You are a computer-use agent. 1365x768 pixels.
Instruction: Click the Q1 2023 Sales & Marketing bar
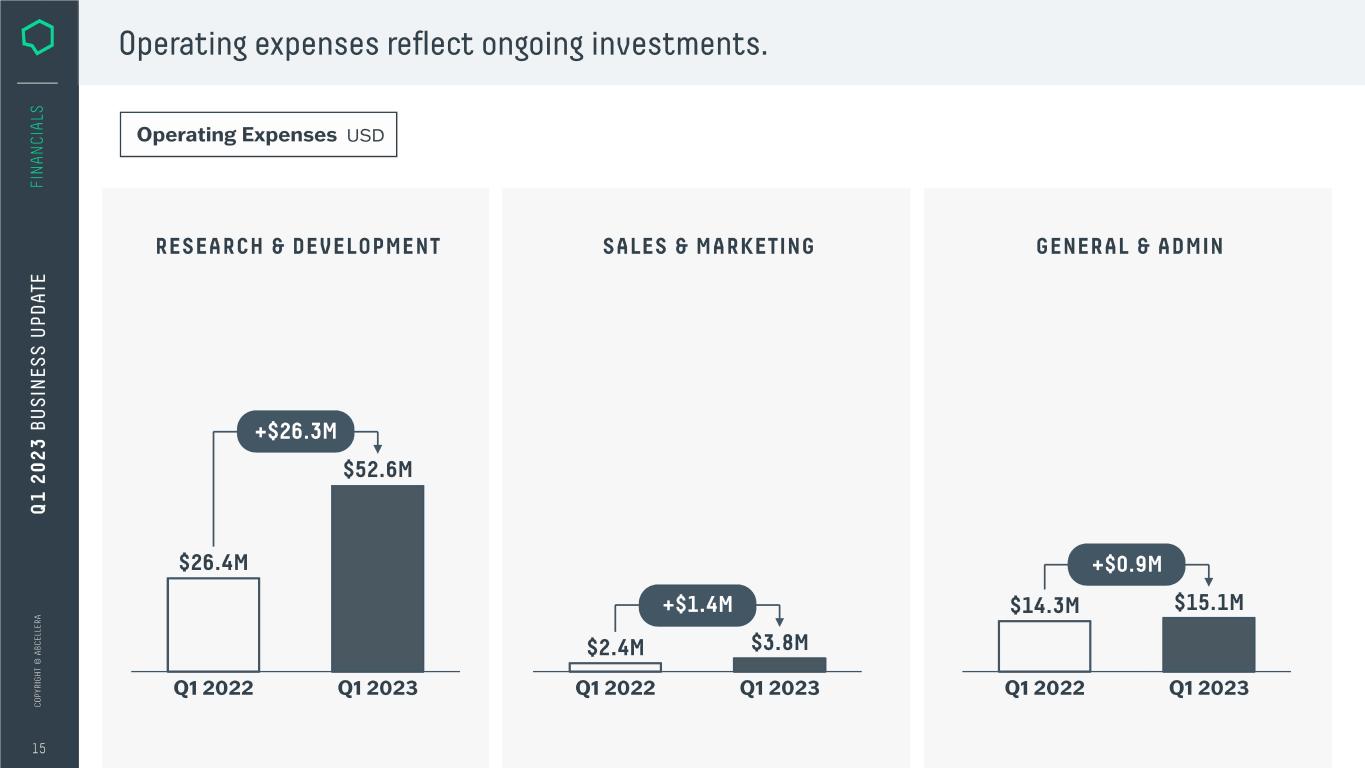(779, 664)
